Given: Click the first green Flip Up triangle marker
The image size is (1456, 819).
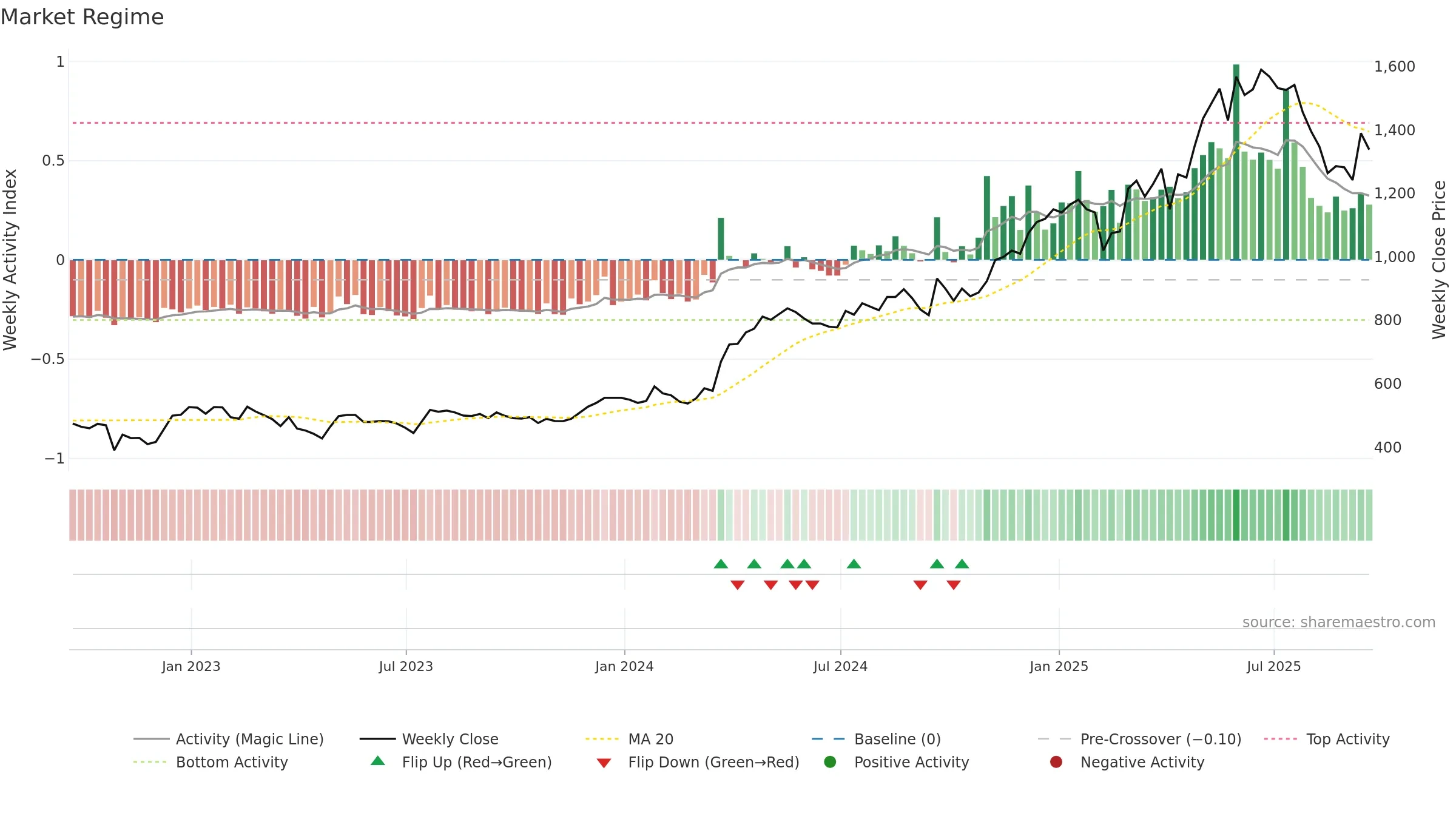Looking at the screenshot, I should pyautogui.click(x=721, y=564).
